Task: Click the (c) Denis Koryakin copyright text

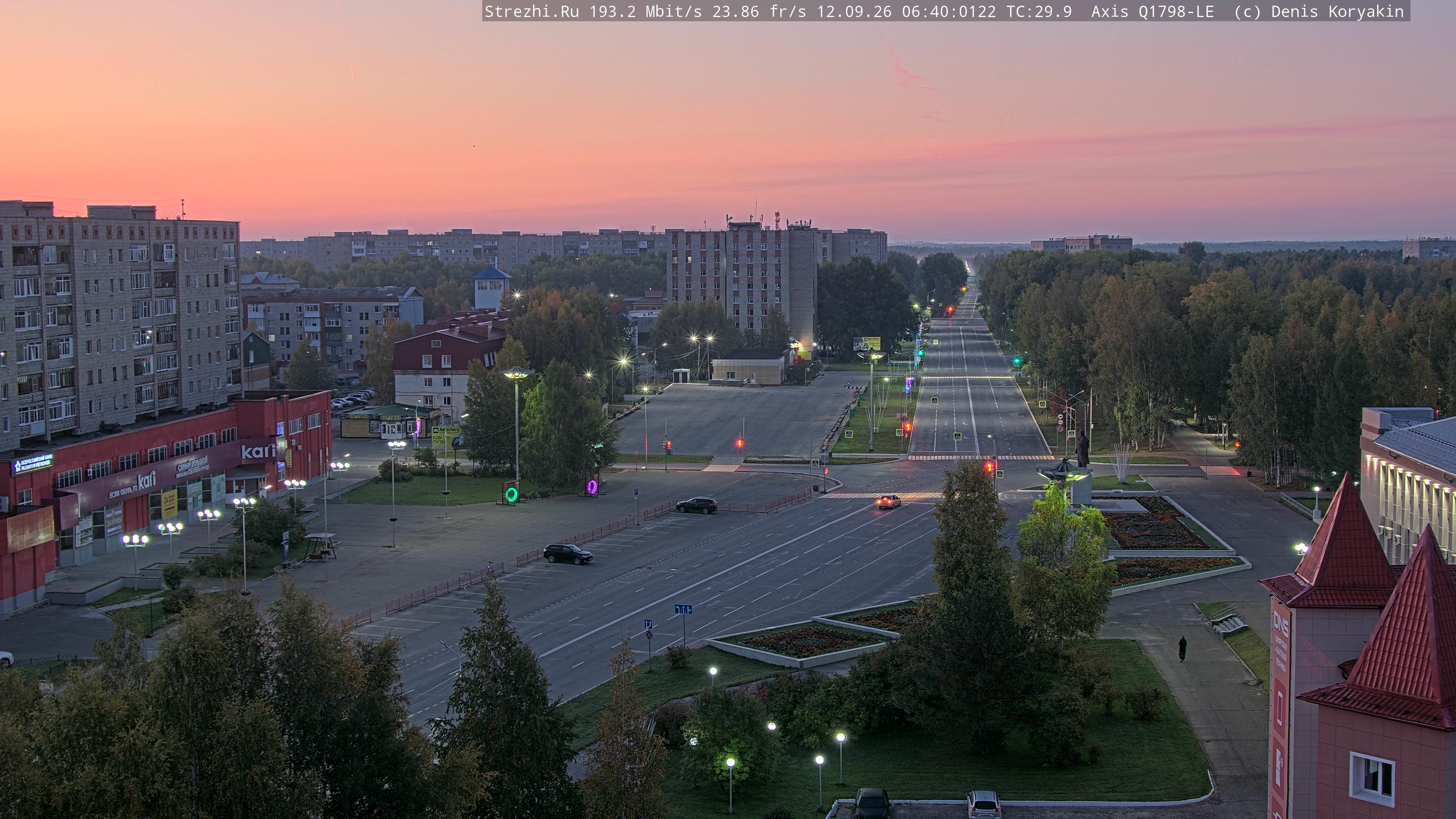Action: [1319, 12]
